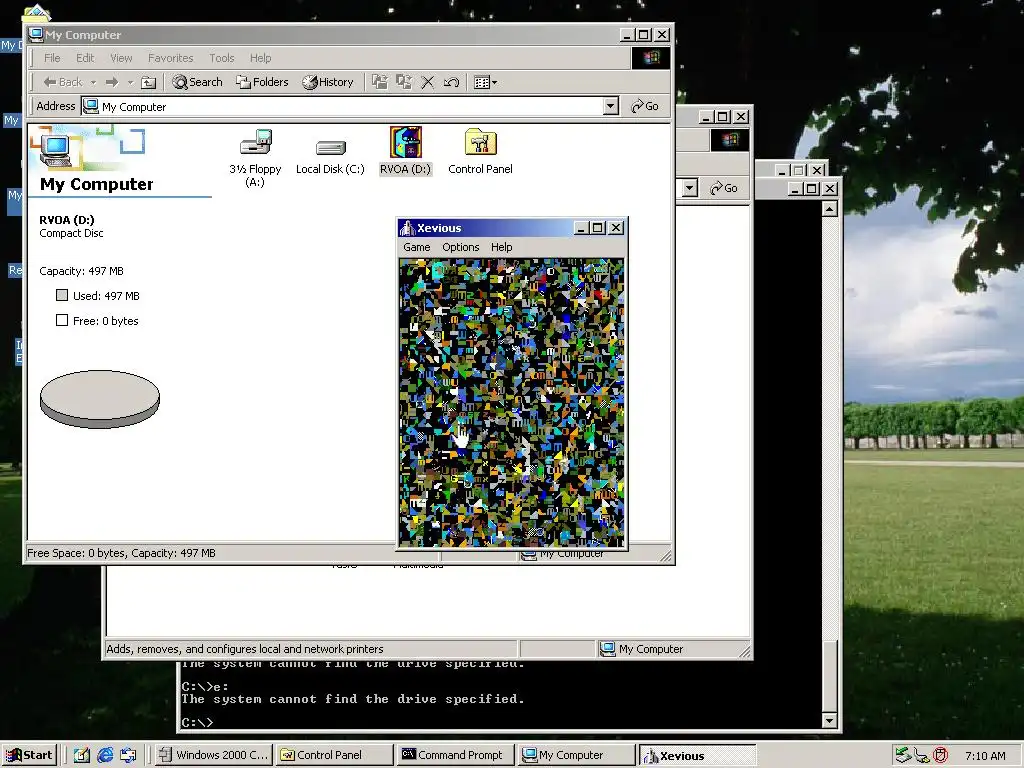Click the Xevious taskbar button

[x=697, y=756]
